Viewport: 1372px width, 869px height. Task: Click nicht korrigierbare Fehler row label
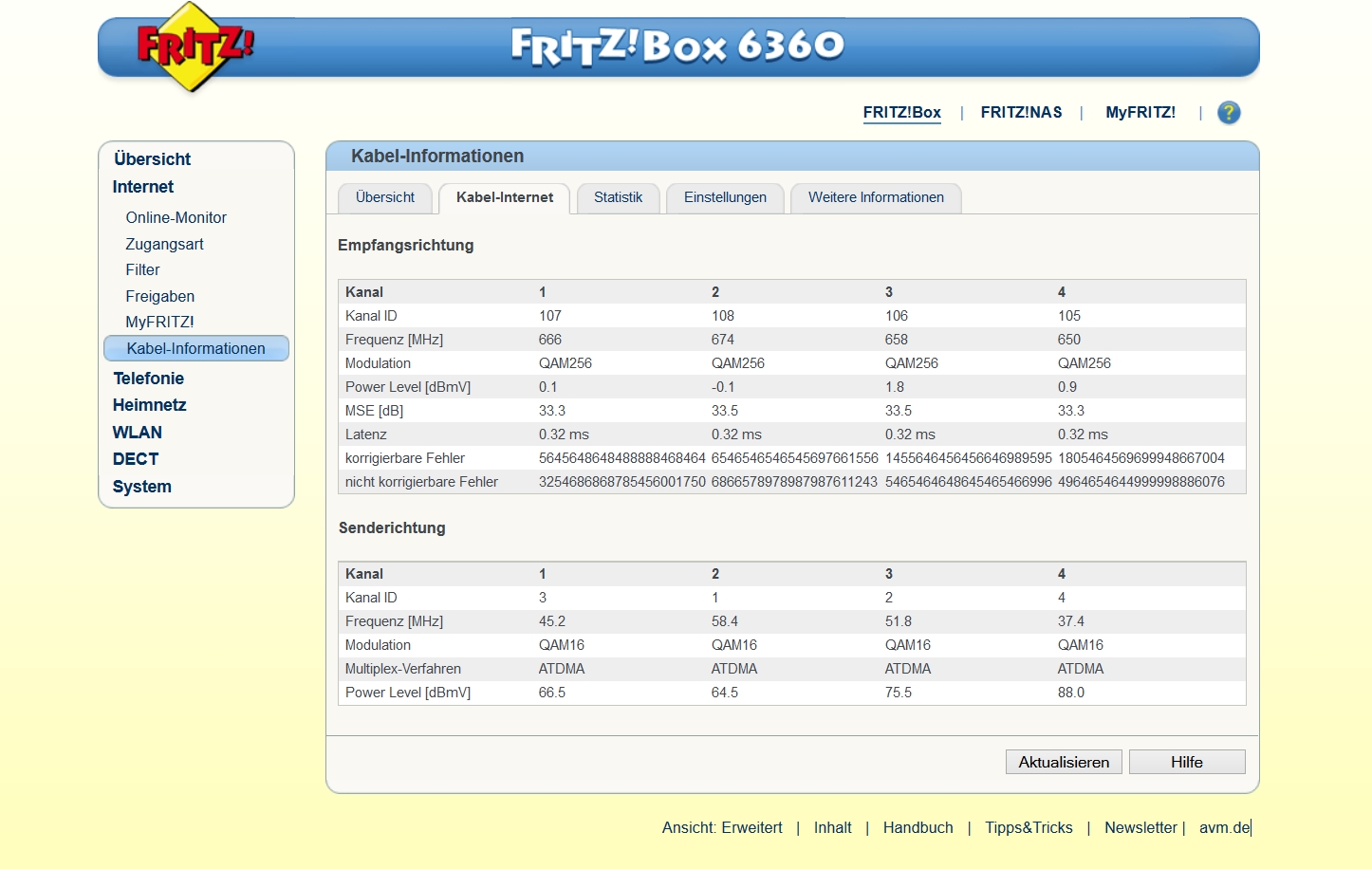coord(421,482)
